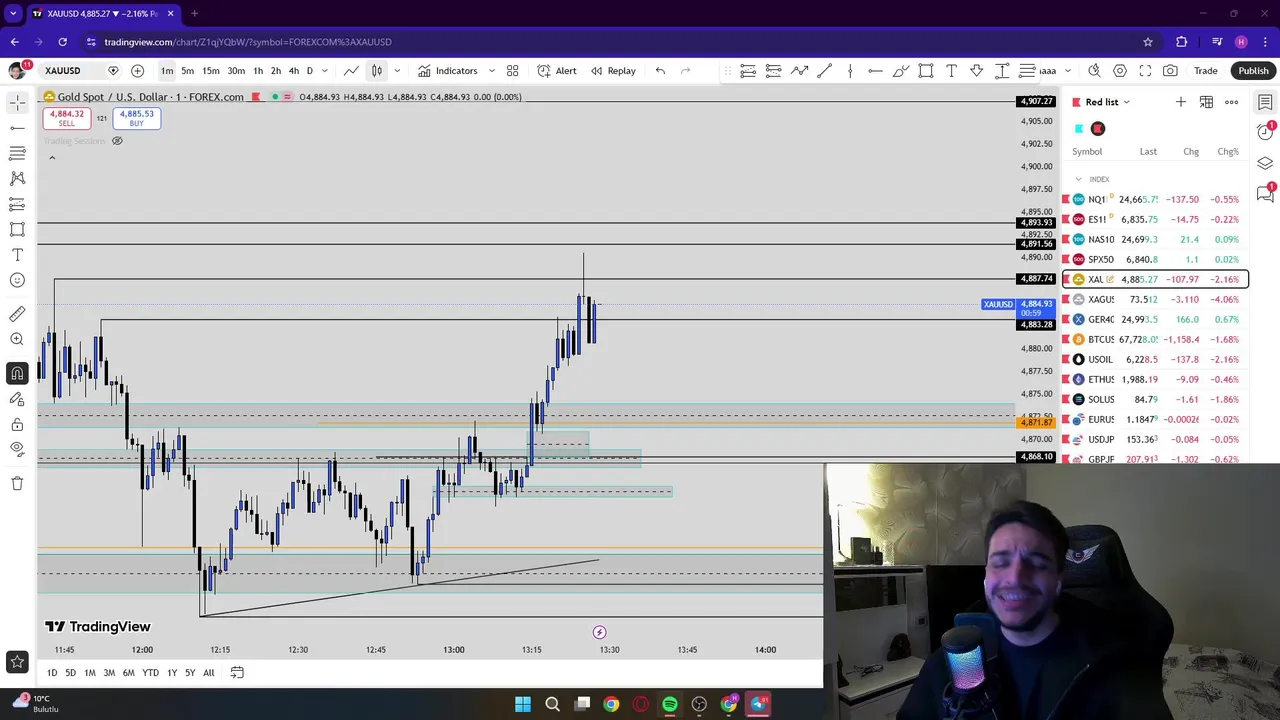Set the YTD date range

pyautogui.click(x=150, y=673)
